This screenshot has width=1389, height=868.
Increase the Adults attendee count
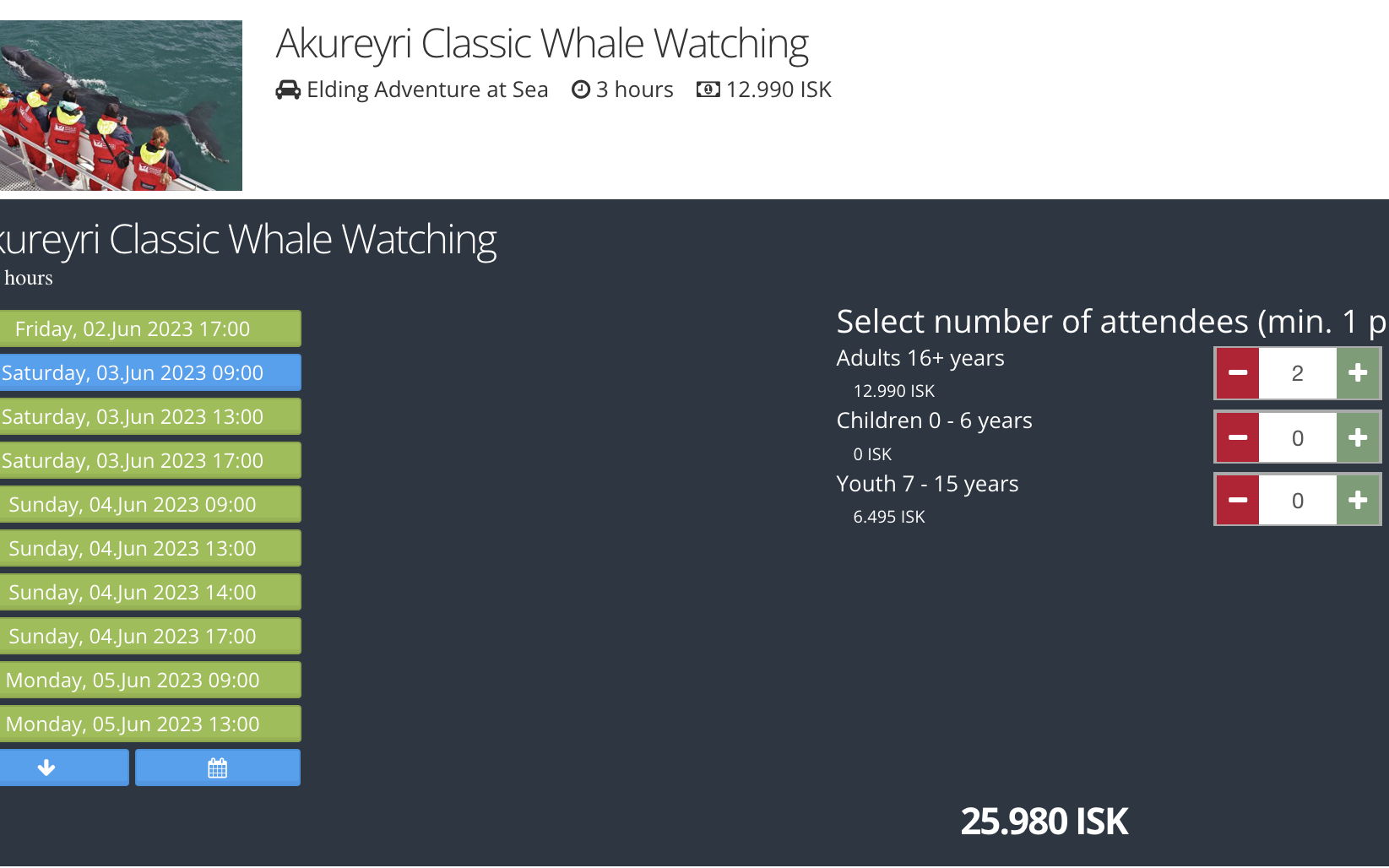[x=1358, y=372]
